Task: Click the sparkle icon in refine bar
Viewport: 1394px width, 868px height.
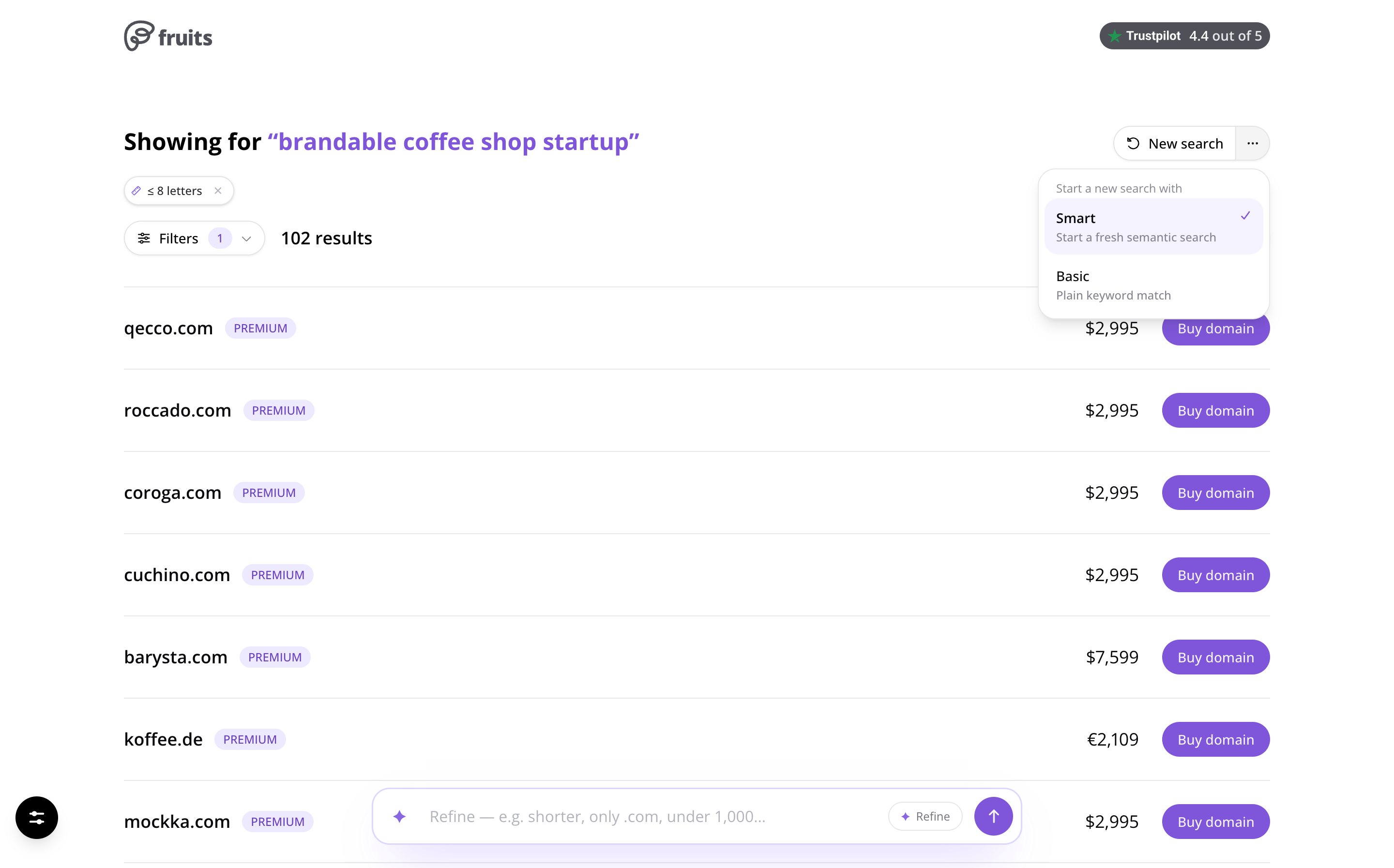Action: [400, 816]
